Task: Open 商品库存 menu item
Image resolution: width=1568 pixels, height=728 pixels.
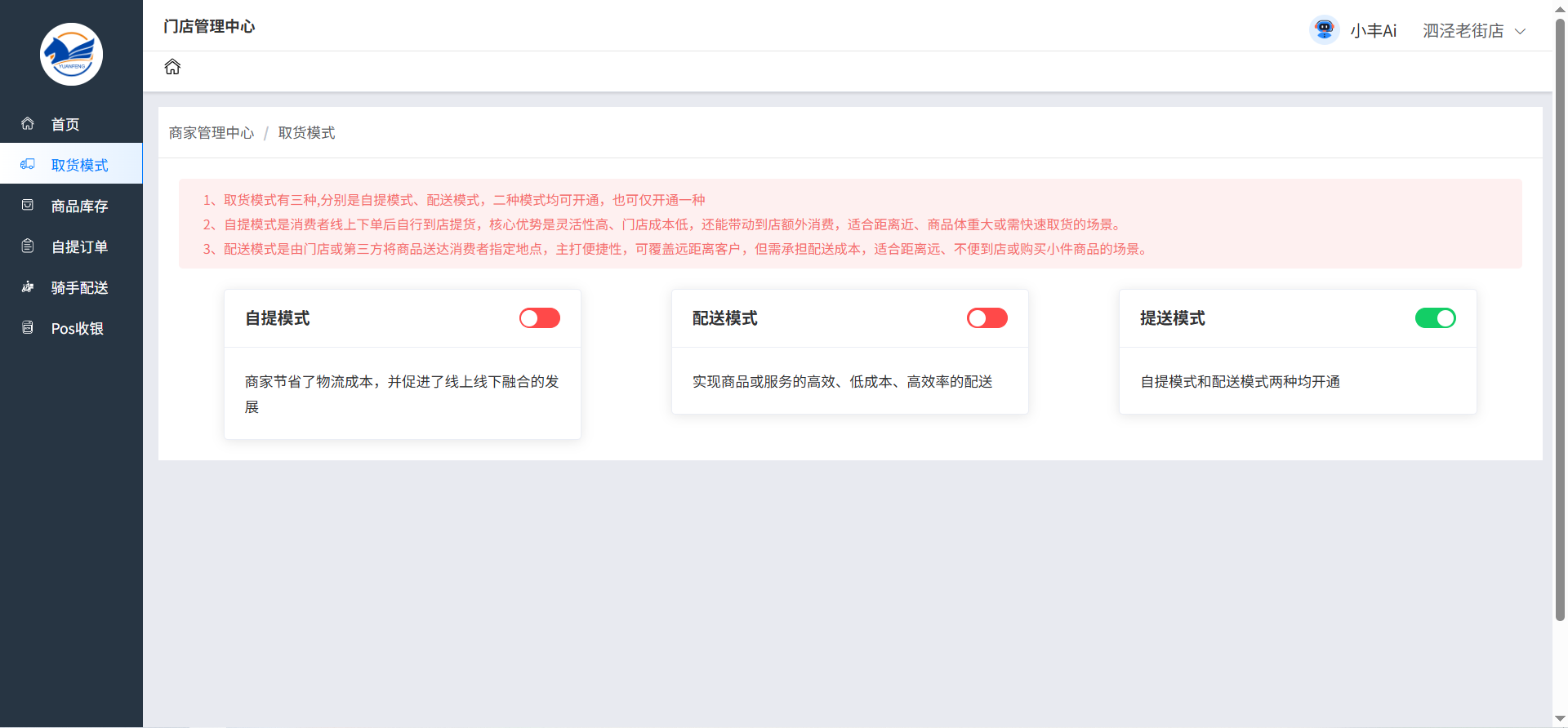Action: pos(79,206)
